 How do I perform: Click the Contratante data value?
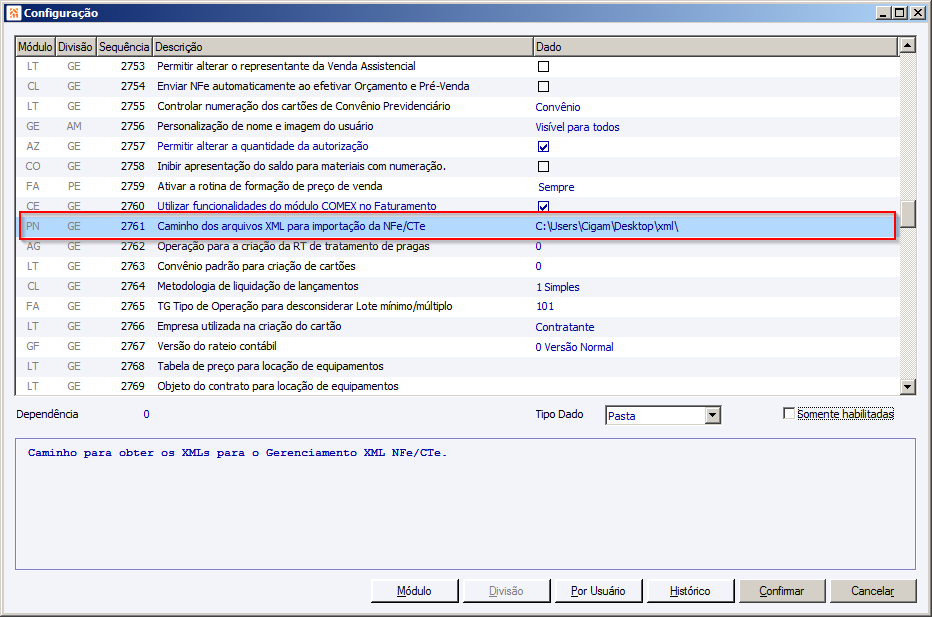[x=565, y=327]
